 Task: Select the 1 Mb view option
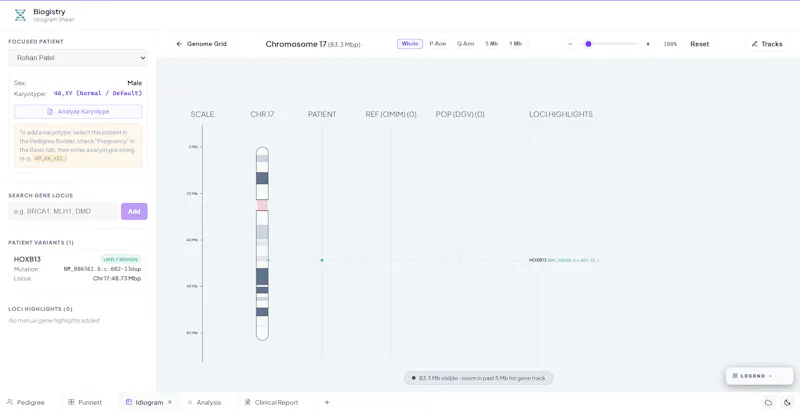[515, 44]
